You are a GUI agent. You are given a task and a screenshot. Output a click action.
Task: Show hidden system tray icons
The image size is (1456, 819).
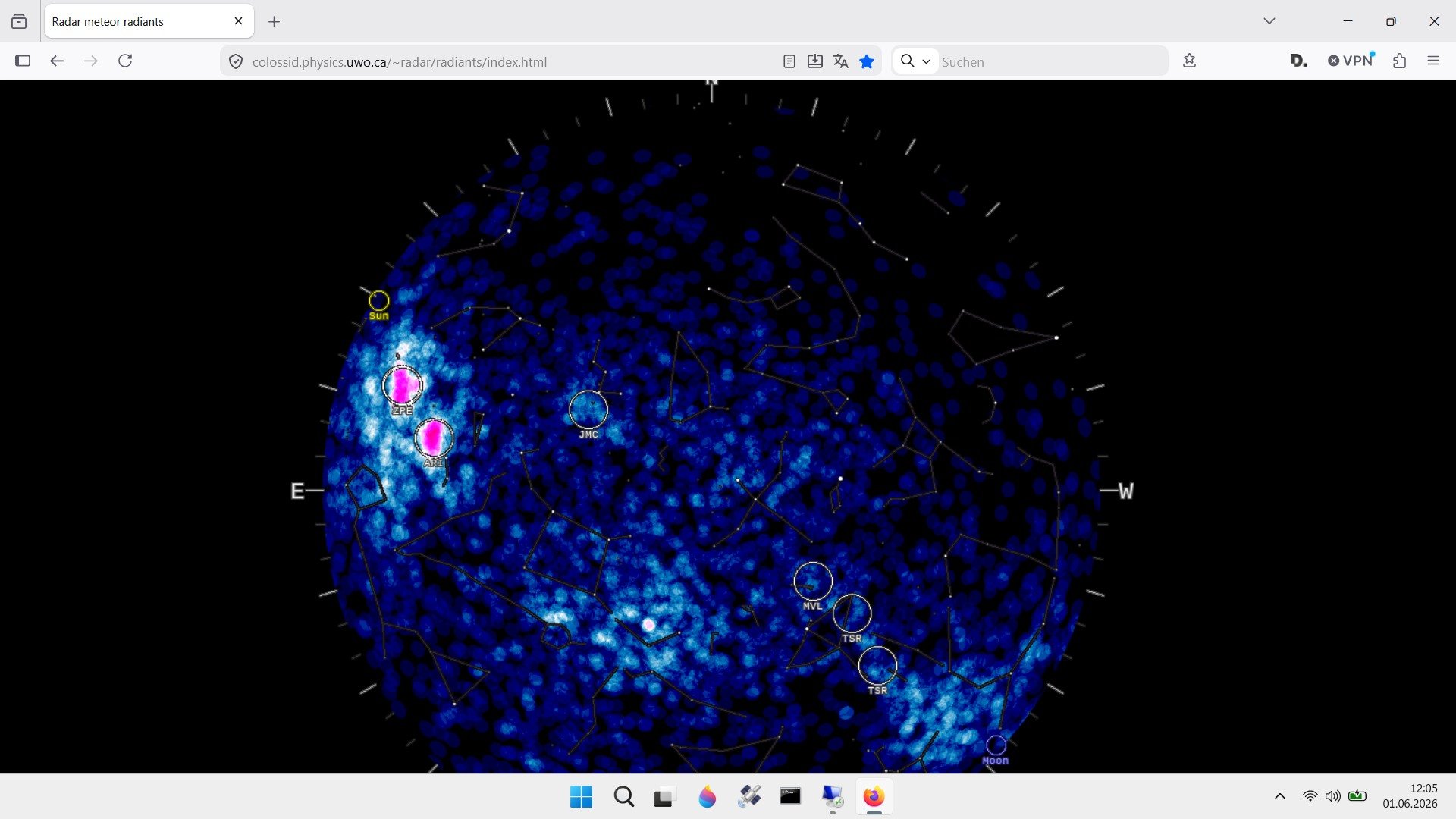[x=1280, y=796]
